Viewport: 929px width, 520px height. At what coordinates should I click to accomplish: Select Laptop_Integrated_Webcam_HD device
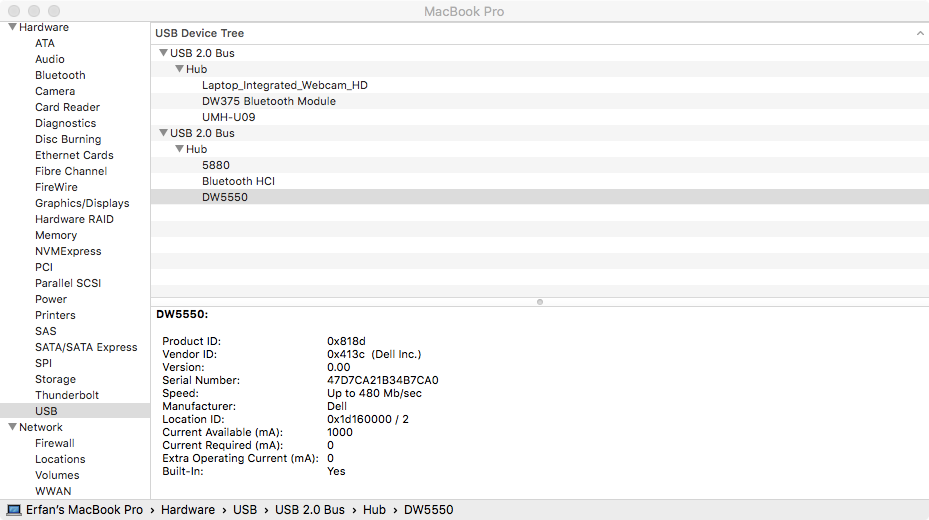284,85
